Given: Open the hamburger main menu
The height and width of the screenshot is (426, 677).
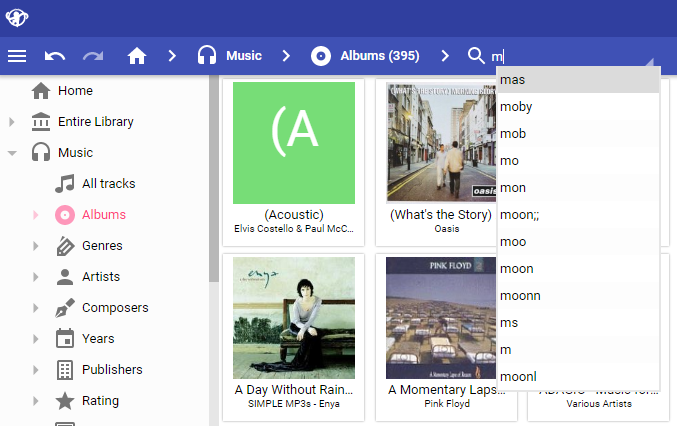Looking at the screenshot, I should click(17, 56).
